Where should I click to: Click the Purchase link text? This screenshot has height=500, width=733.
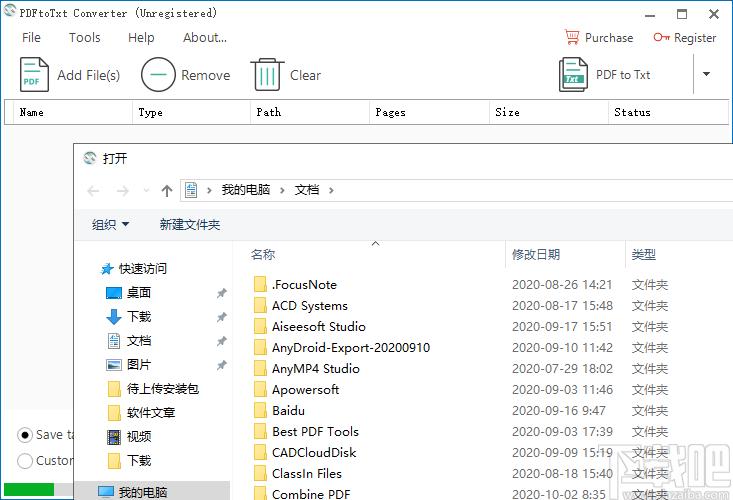click(609, 38)
